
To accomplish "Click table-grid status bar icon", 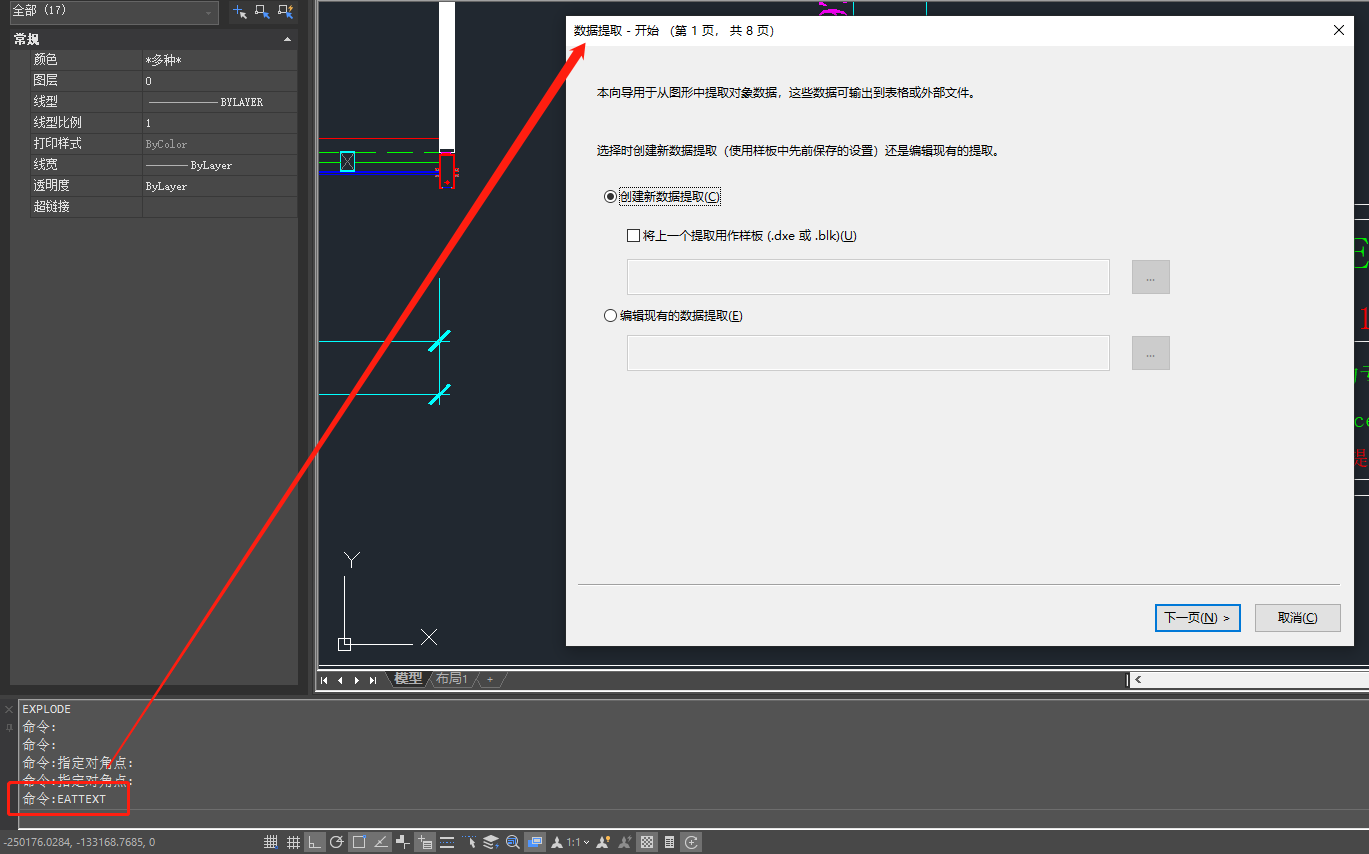I will 669,842.
